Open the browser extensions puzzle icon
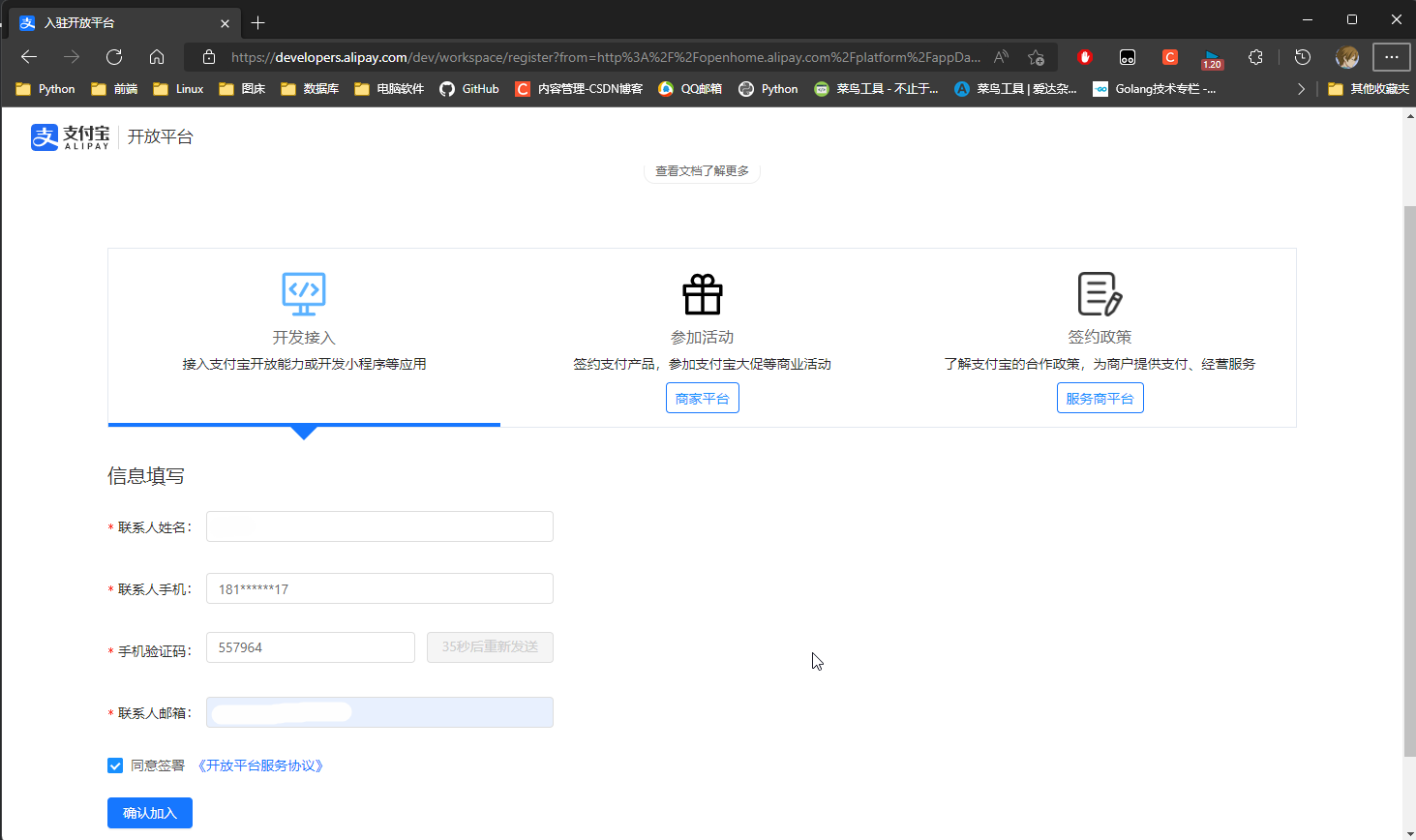1416x840 pixels. coord(1255,57)
